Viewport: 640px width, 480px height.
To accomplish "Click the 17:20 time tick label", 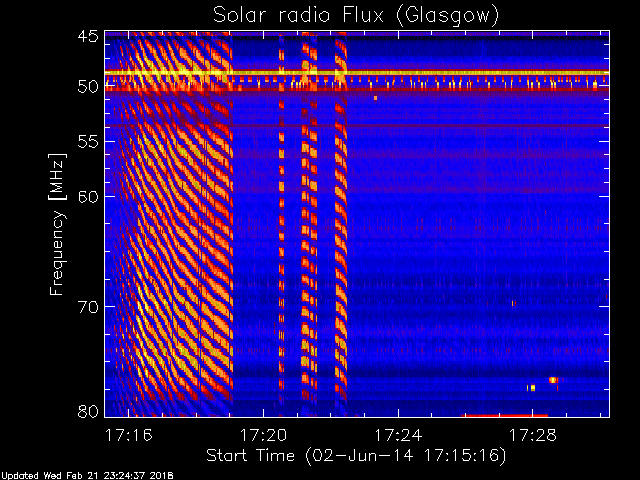I will pyautogui.click(x=263, y=435).
